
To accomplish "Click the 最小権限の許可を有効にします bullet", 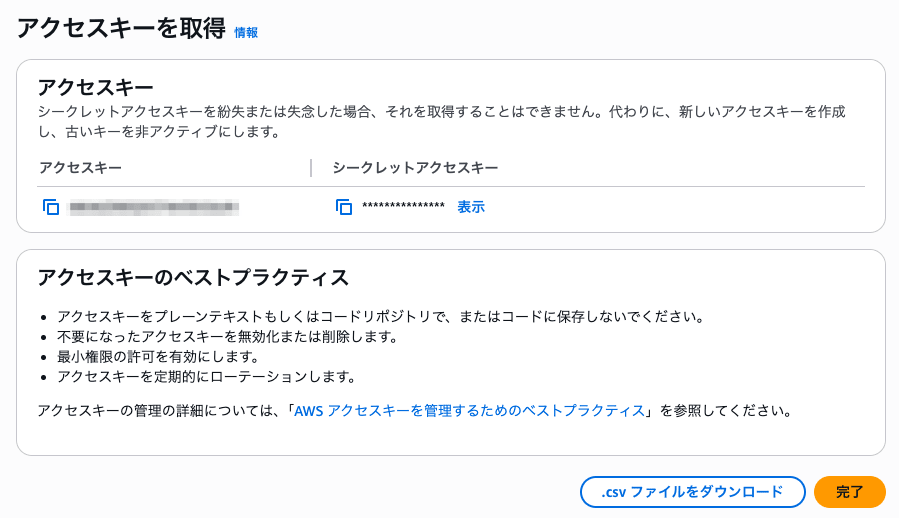I will [158, 357].
